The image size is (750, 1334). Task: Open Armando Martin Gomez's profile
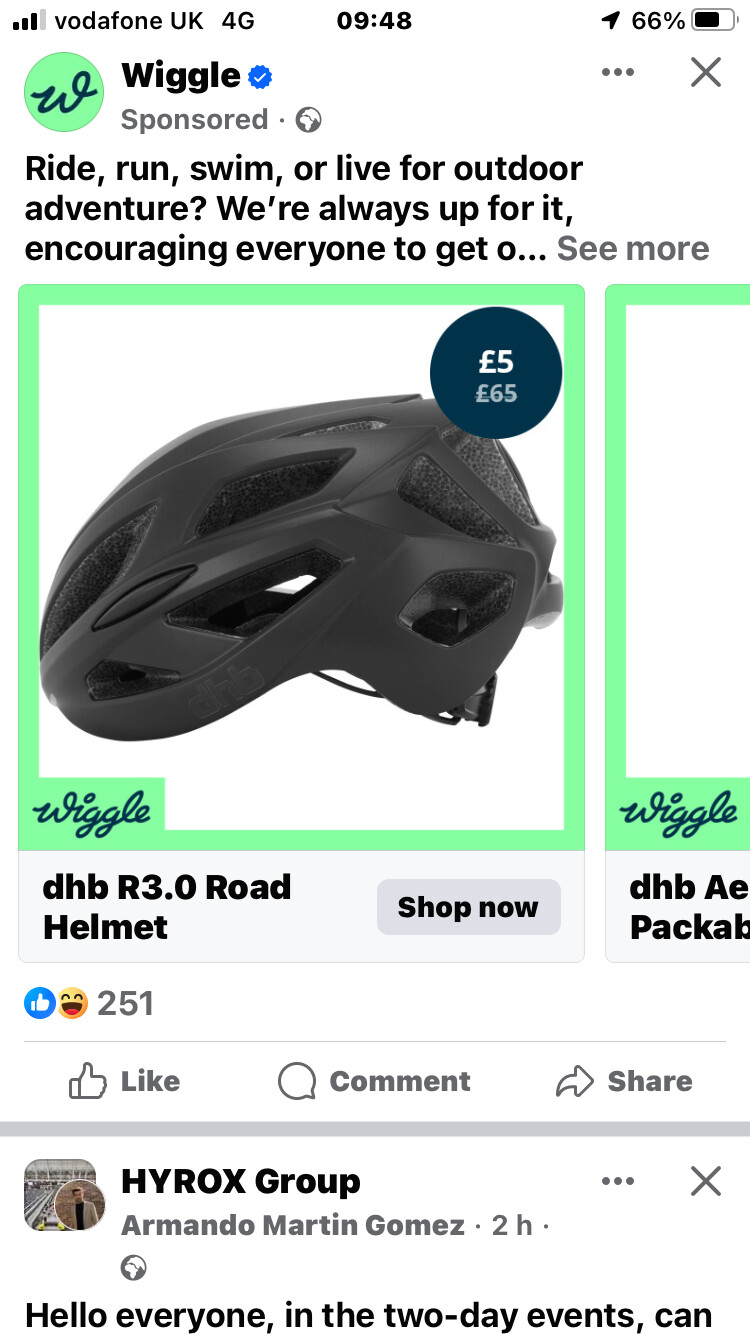click(293, 1225)
